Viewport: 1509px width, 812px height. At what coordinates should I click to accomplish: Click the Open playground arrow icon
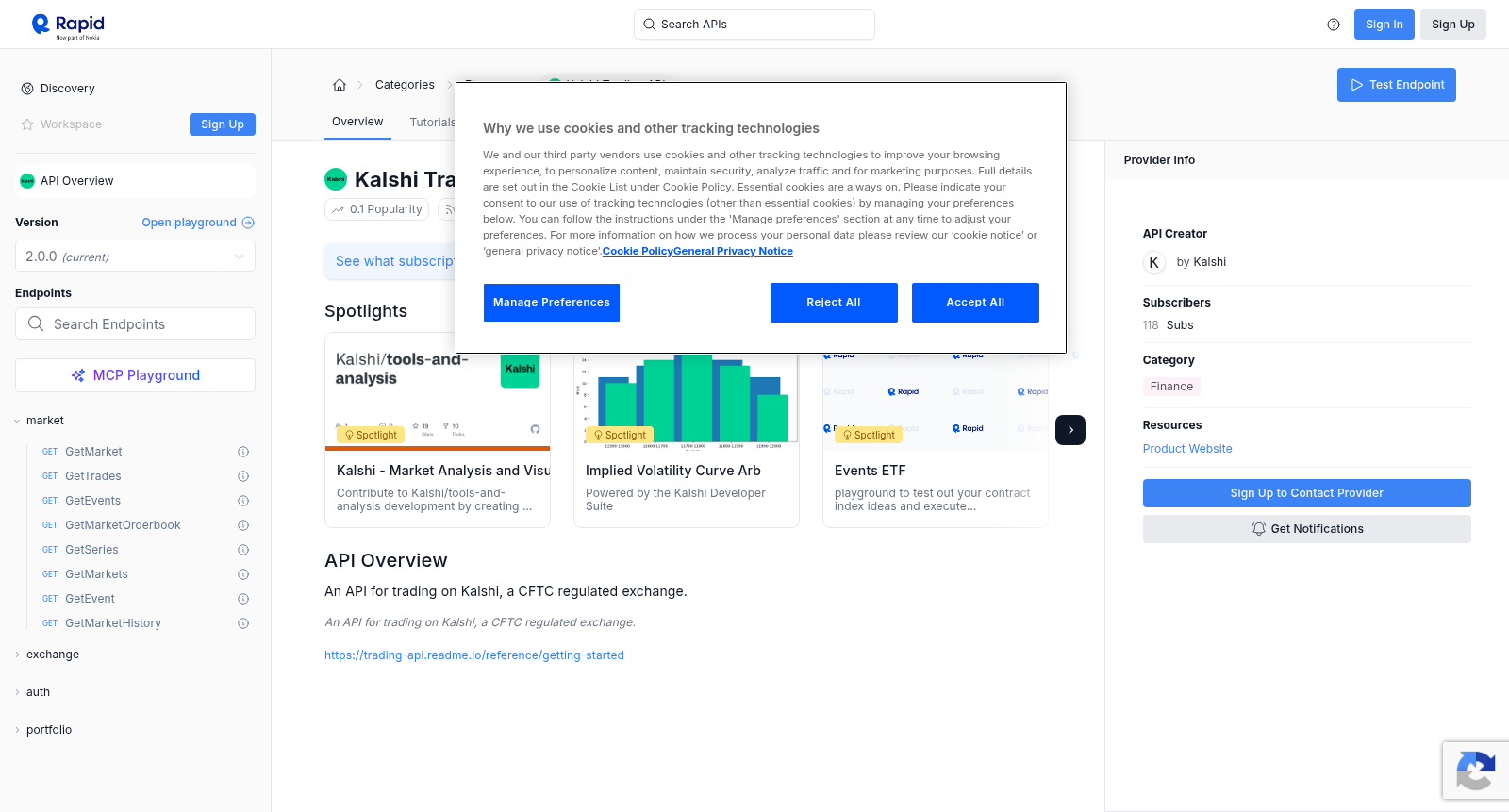coord(248,223)
